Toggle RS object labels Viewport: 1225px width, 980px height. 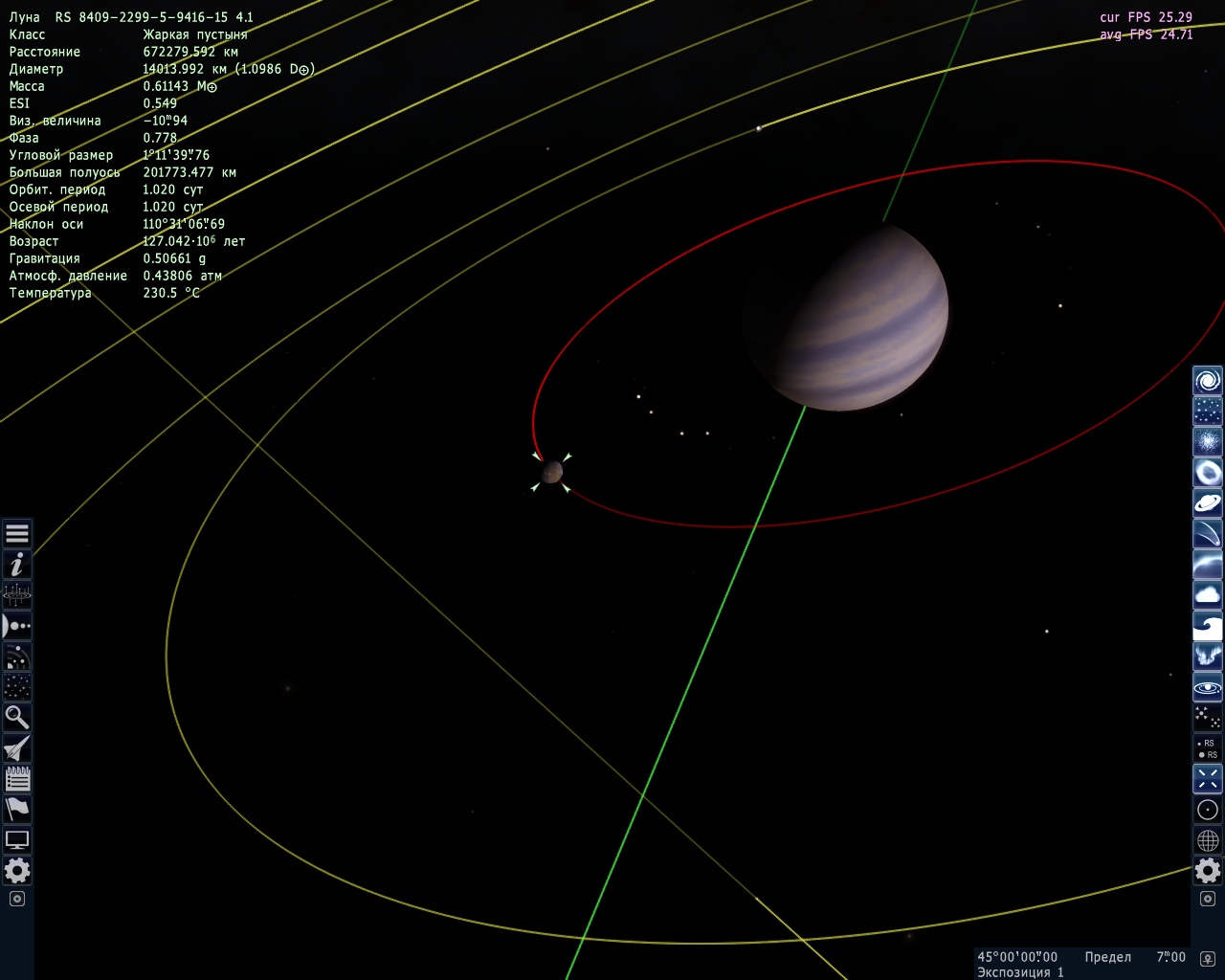[1208, 747]
